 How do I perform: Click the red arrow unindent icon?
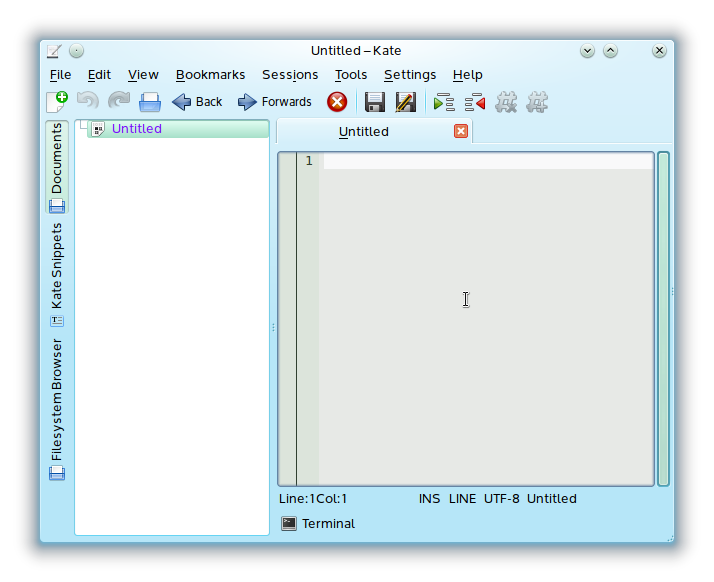click(x=475, y=102)
